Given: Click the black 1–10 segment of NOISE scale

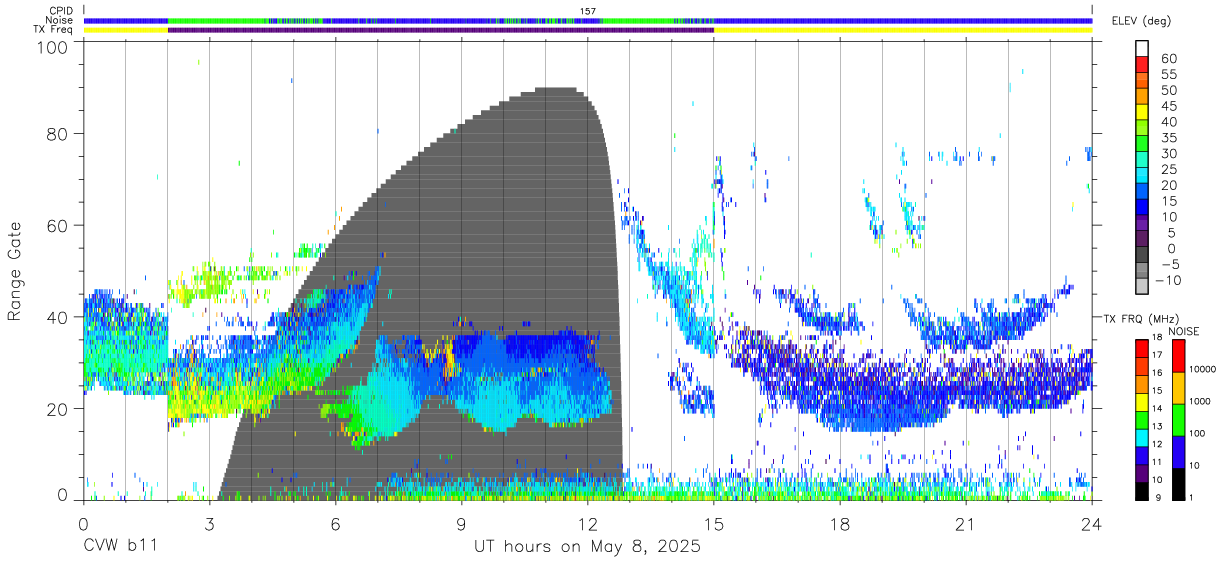Looking at the screenshot, I should [1178, 483].
